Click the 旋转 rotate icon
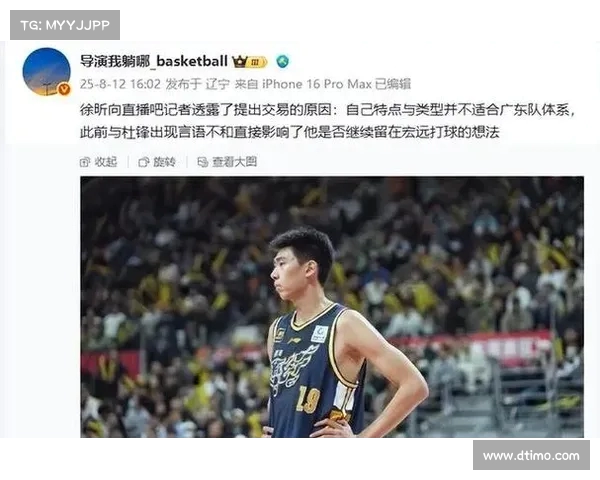The image size is (600, 480). pyautogui.click(x=143, y=162)
